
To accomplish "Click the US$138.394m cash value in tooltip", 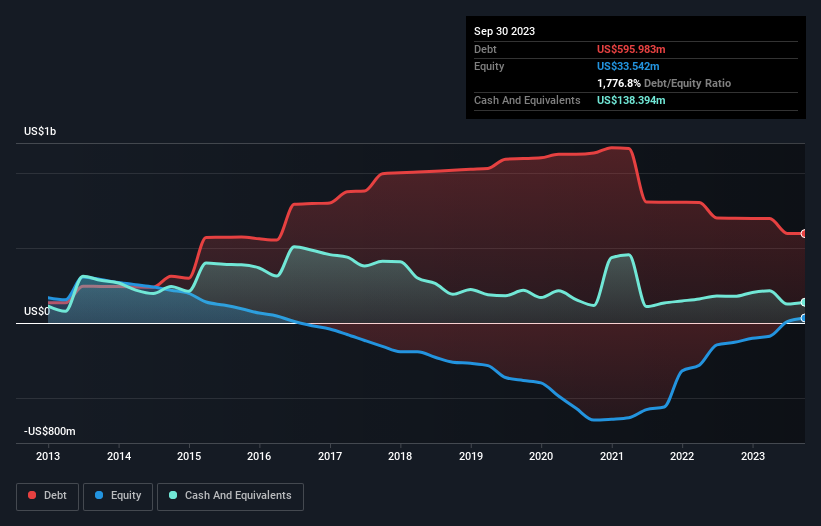I will point(631,100).
